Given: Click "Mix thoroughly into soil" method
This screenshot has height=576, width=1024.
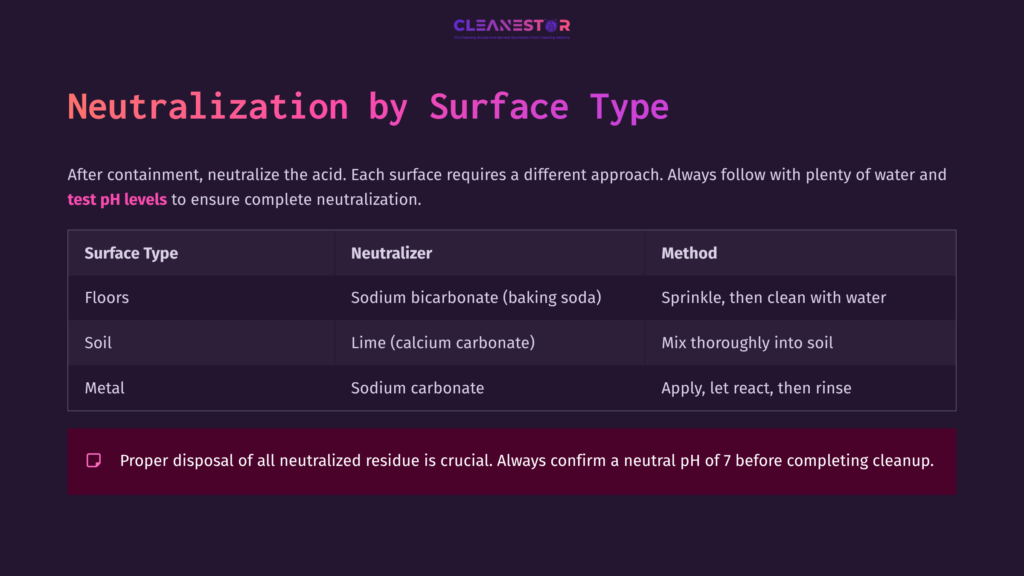Looking at the screenshot, I should click(747, 343).
